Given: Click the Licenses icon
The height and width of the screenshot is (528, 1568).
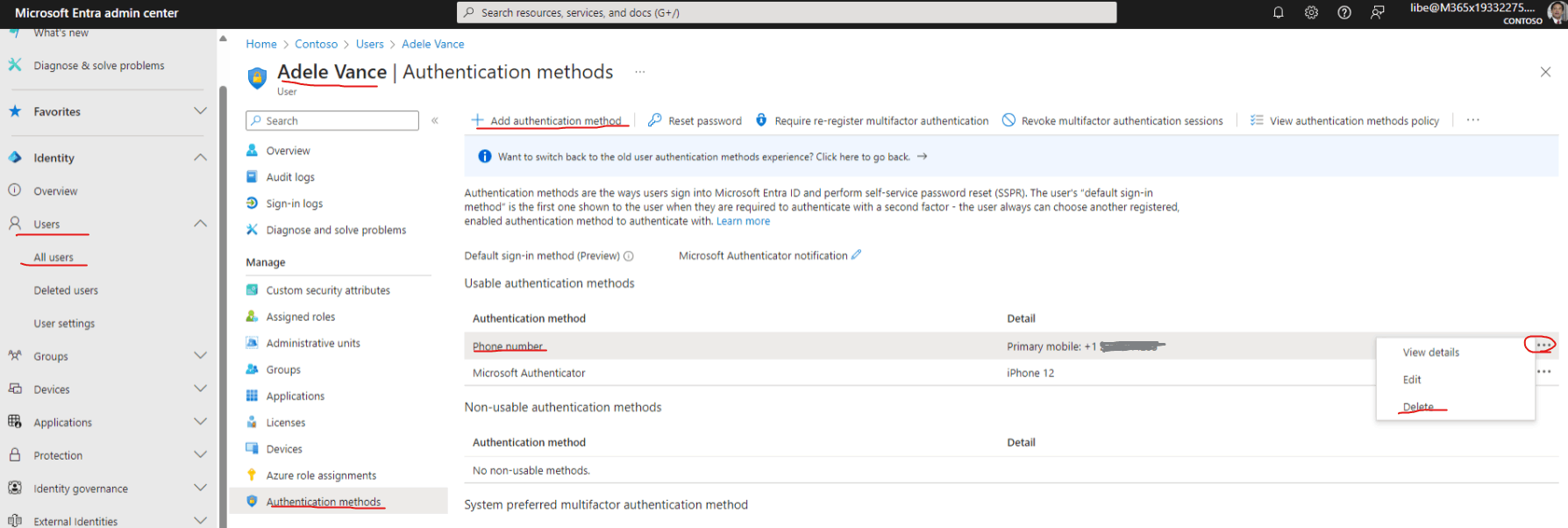Looking at the screenshot, I should coord(252,422).
